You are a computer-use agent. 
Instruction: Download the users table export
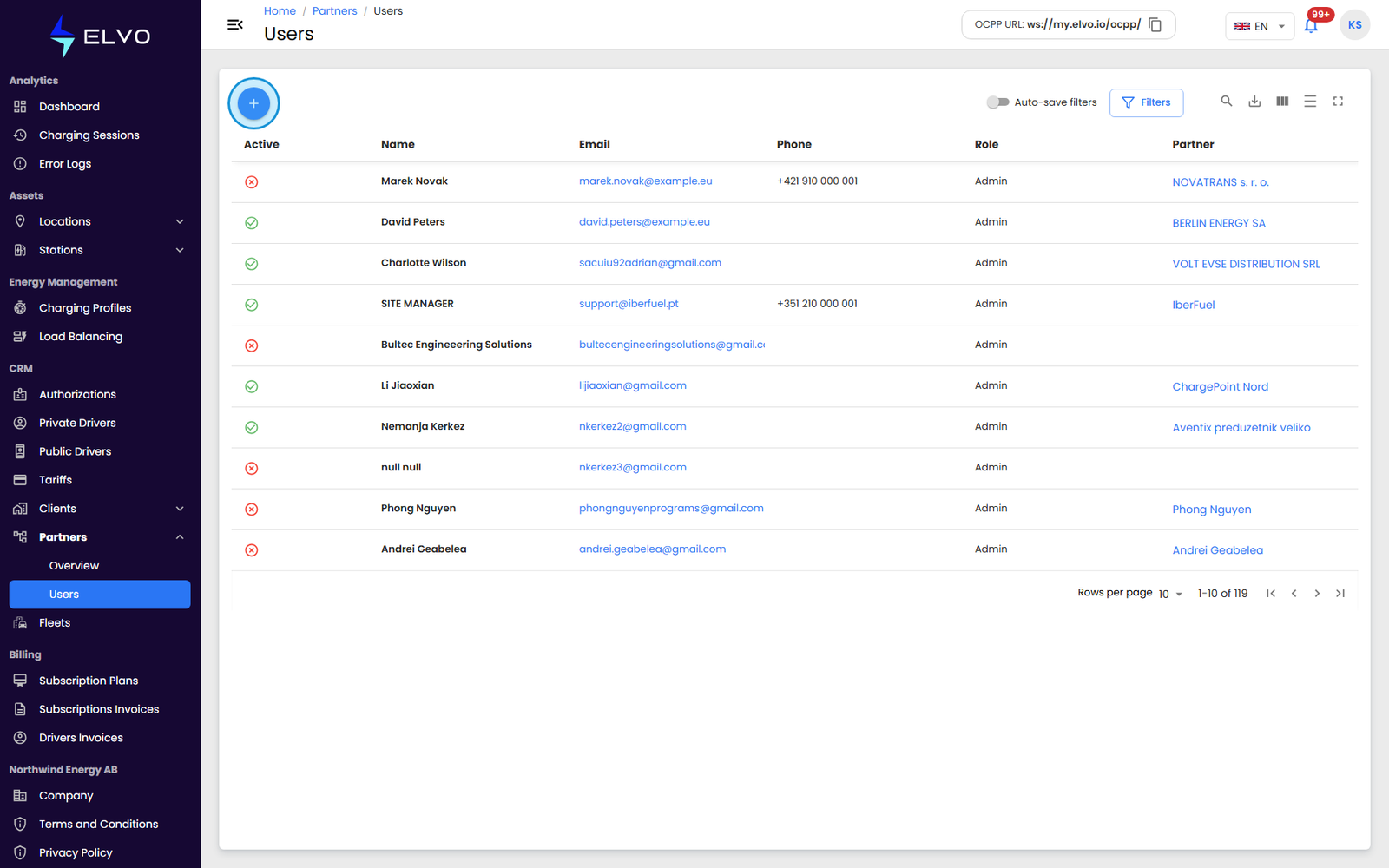(1254, 102)
